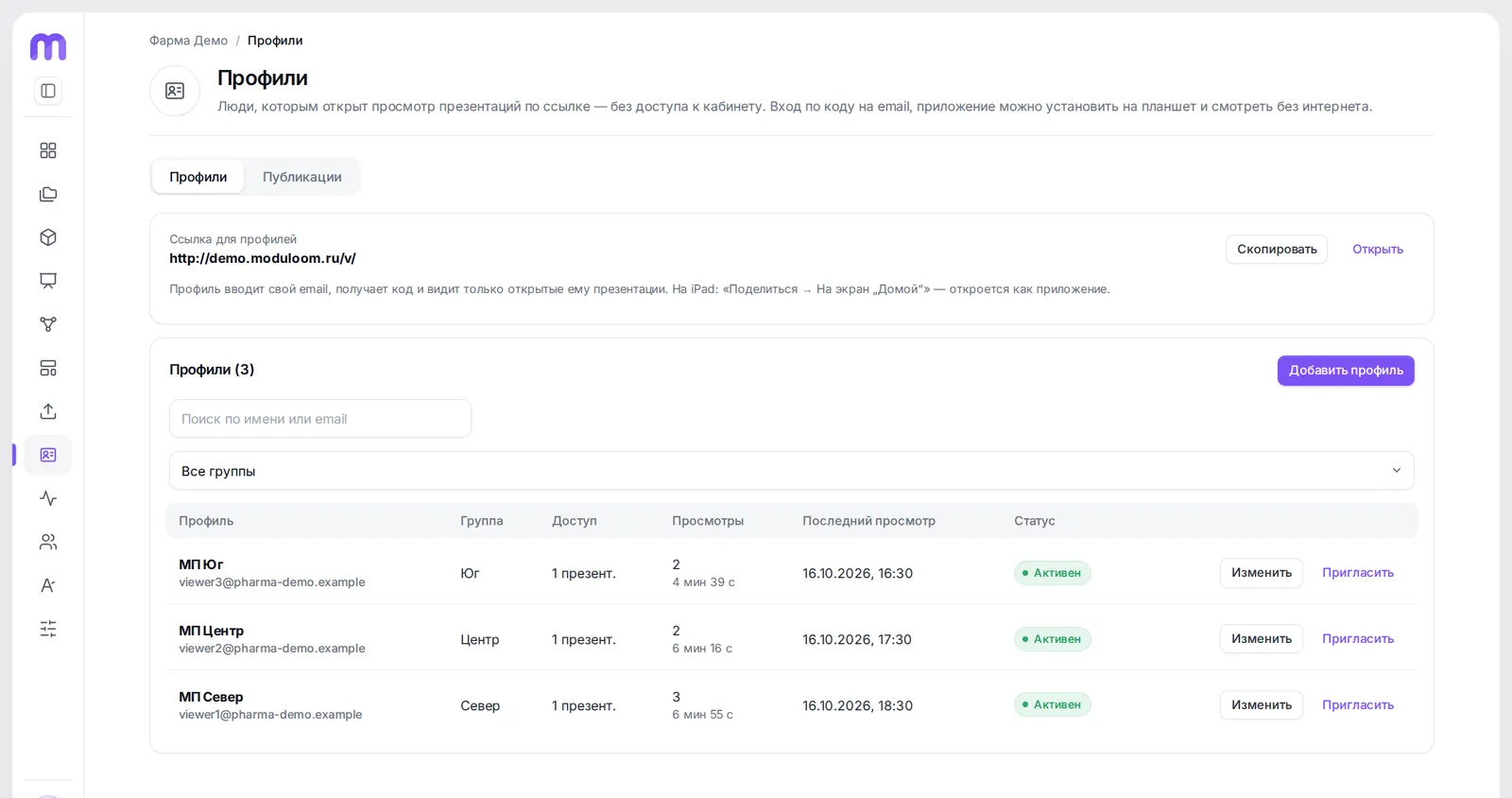This screenshot has width=1512, height=798.
Task: Toggle the sidebar collapse icon
Action: [48, 91]
